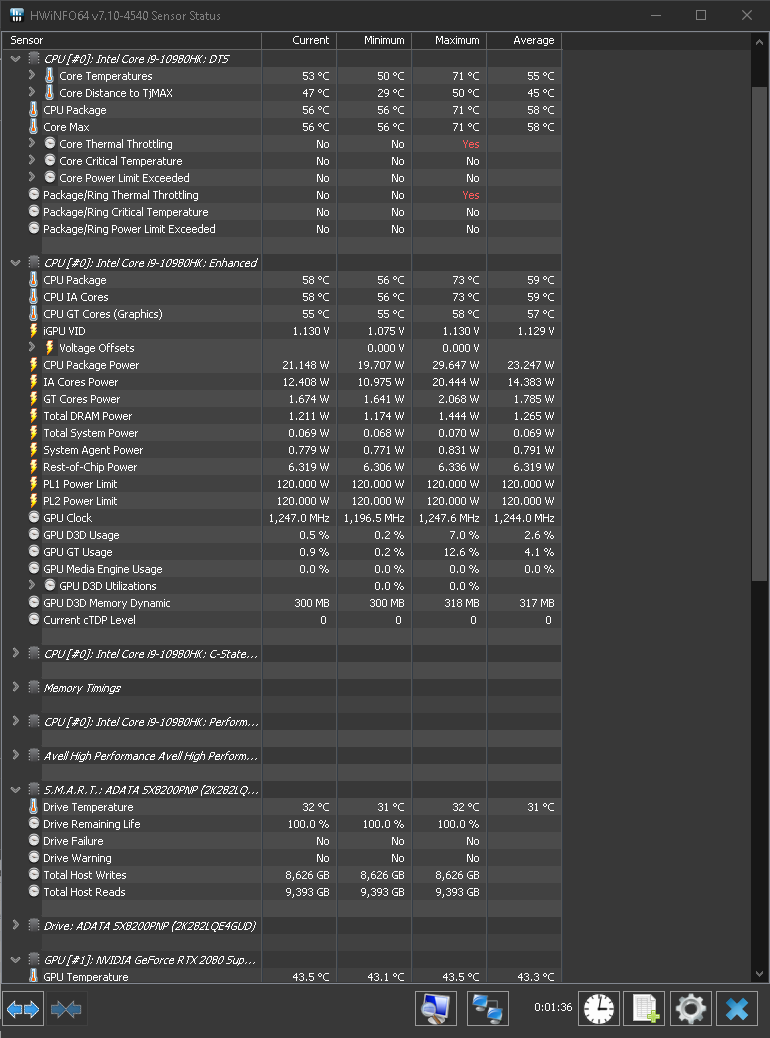Click the Drive Temperature thermometer icon
The width and height of the screenshot is (770, 1038).
pos(34,806)
